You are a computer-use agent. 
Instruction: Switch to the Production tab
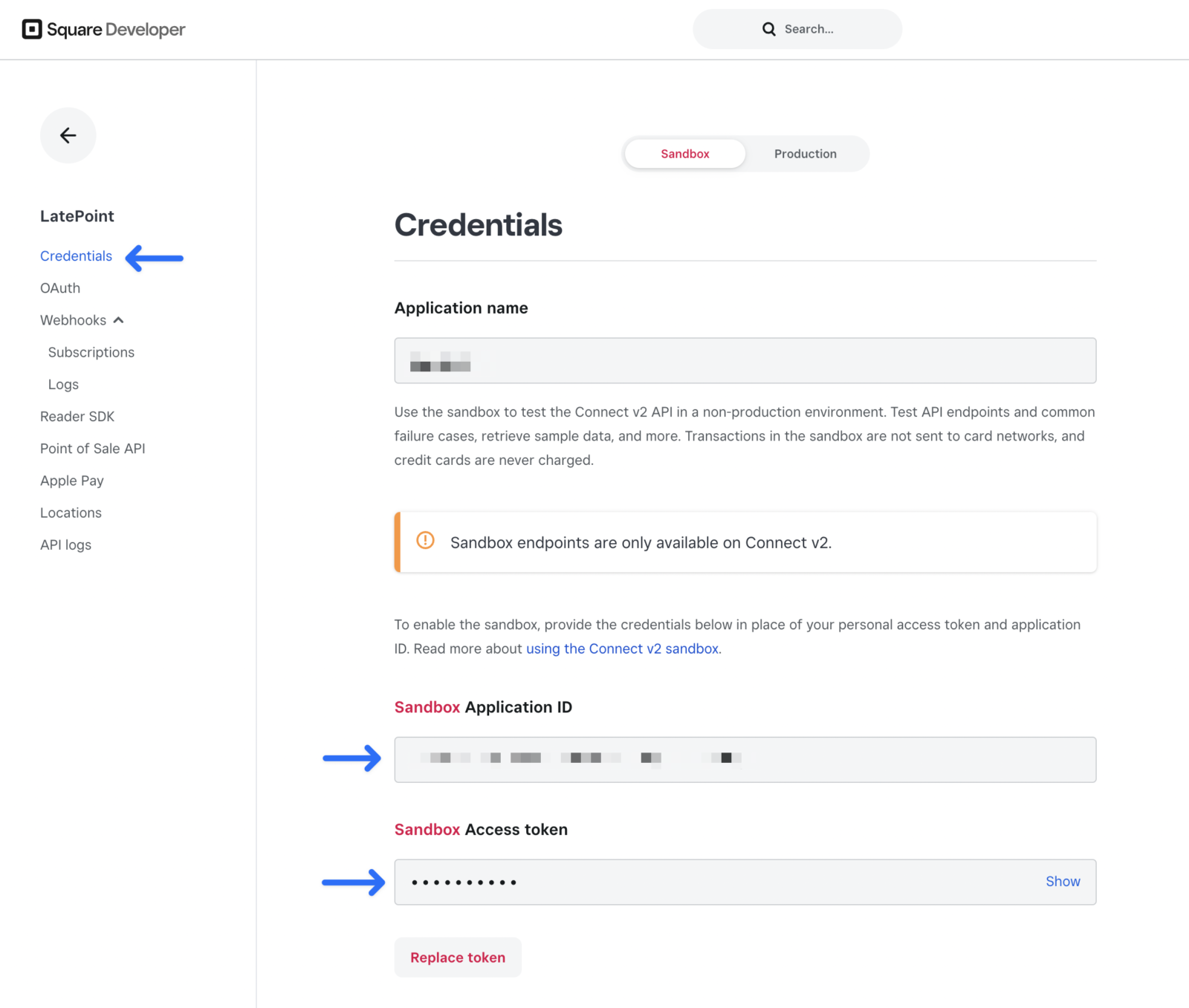pyautogui.click(x=805, y=154)
